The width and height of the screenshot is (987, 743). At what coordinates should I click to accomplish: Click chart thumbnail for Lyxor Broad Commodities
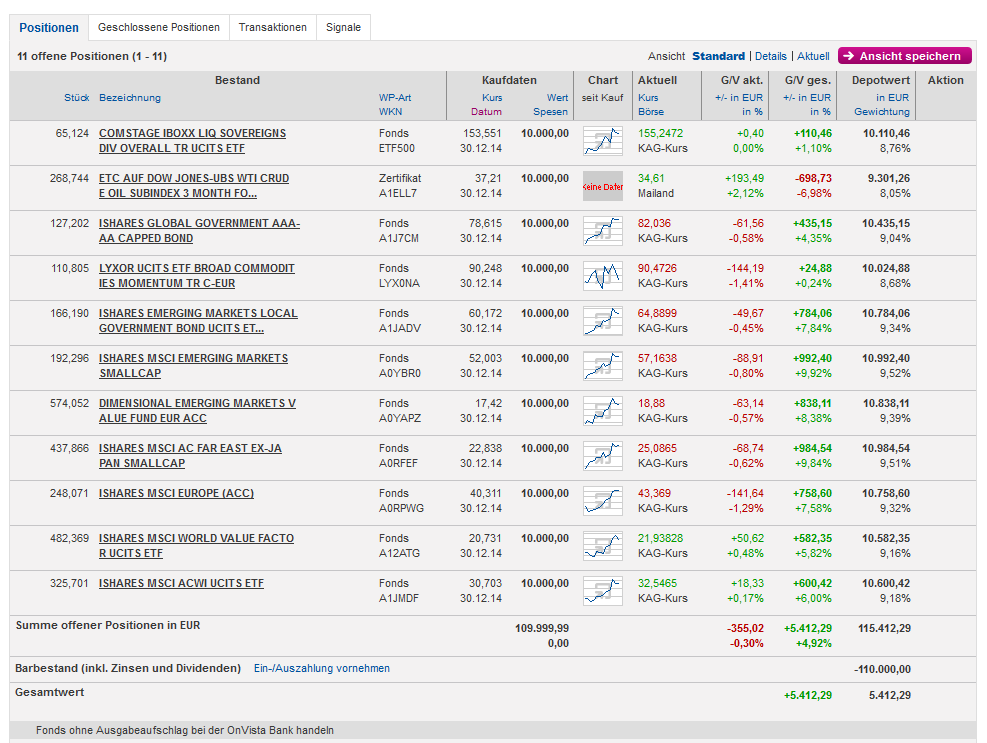(602, 276)
